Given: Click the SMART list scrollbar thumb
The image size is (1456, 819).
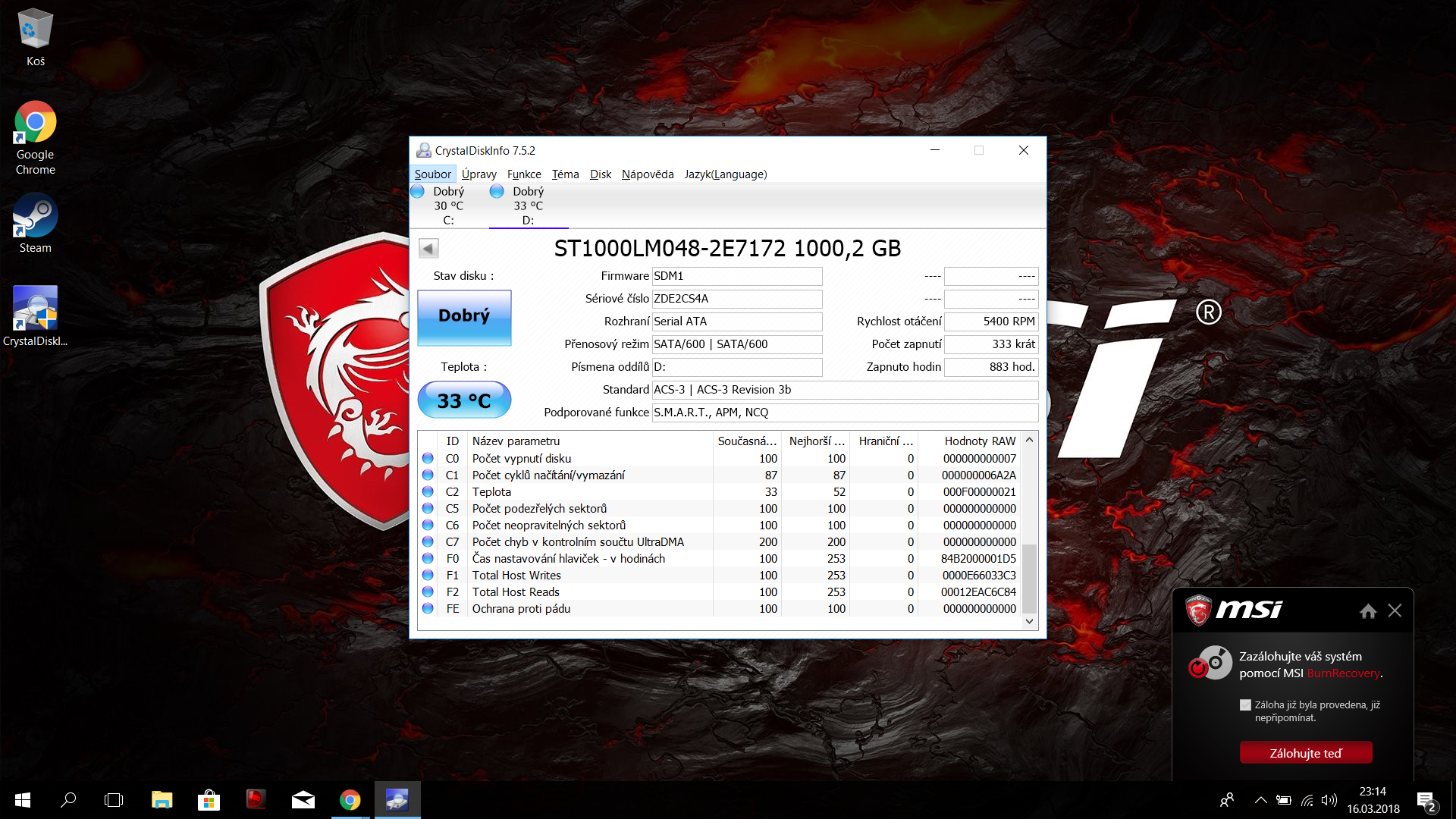Looking at the screenshot, I should (x=1029, y=578).
